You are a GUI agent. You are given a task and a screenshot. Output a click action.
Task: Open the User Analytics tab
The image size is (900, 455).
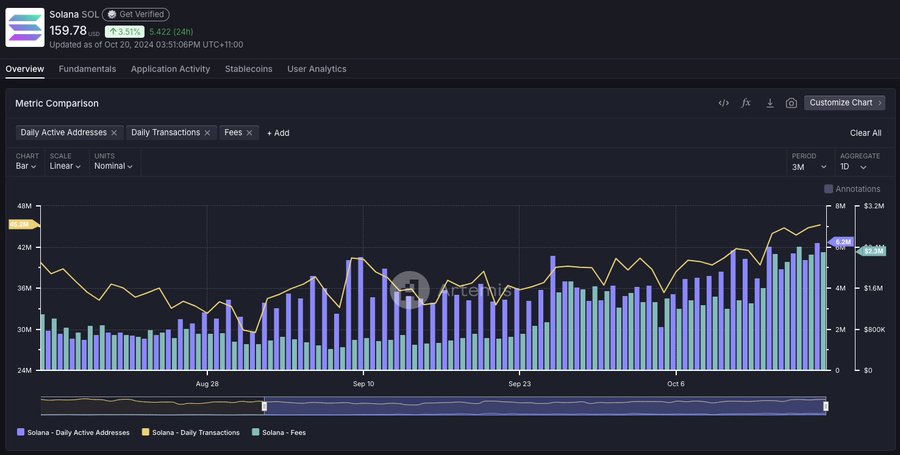click(317, 69)
